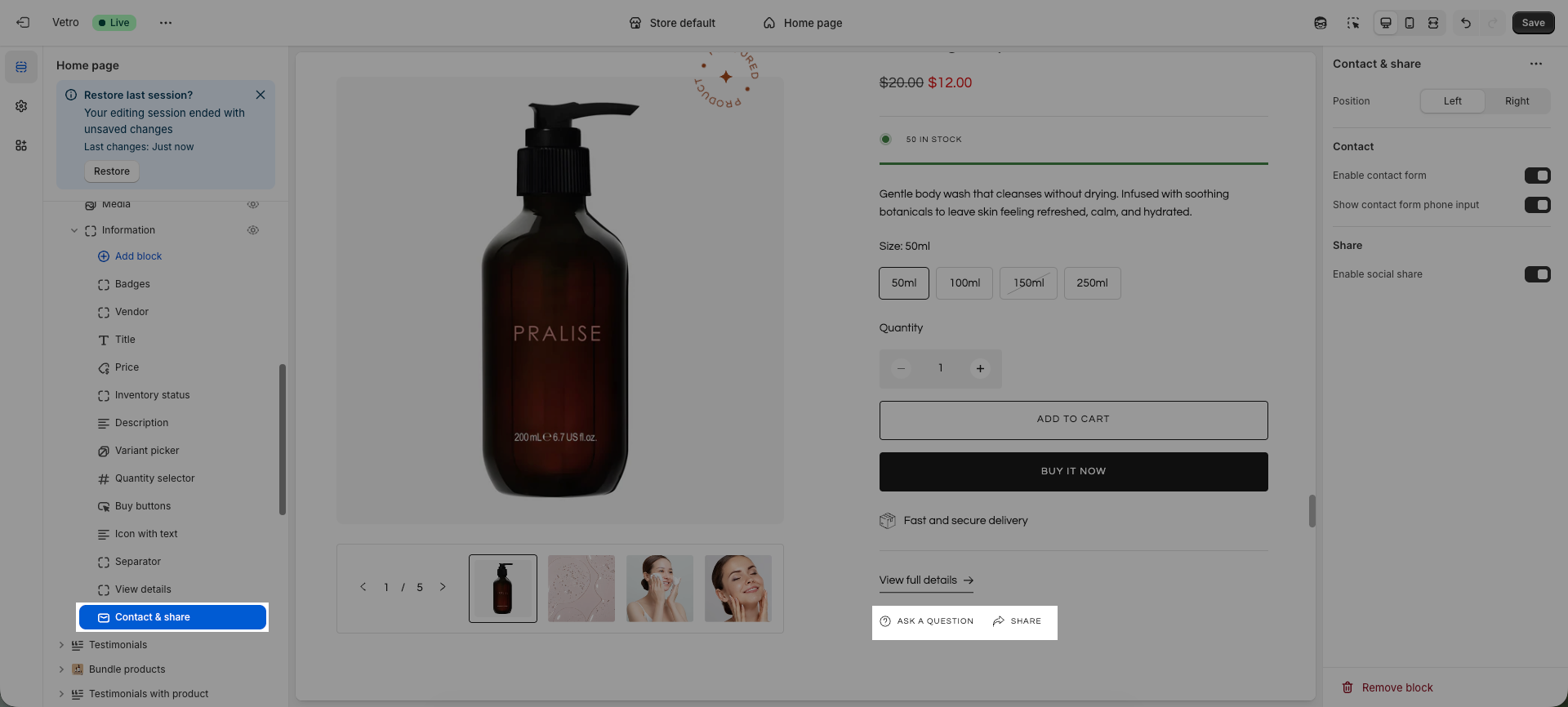
Task: Dismiss the restore session notice
Action: 261,95
